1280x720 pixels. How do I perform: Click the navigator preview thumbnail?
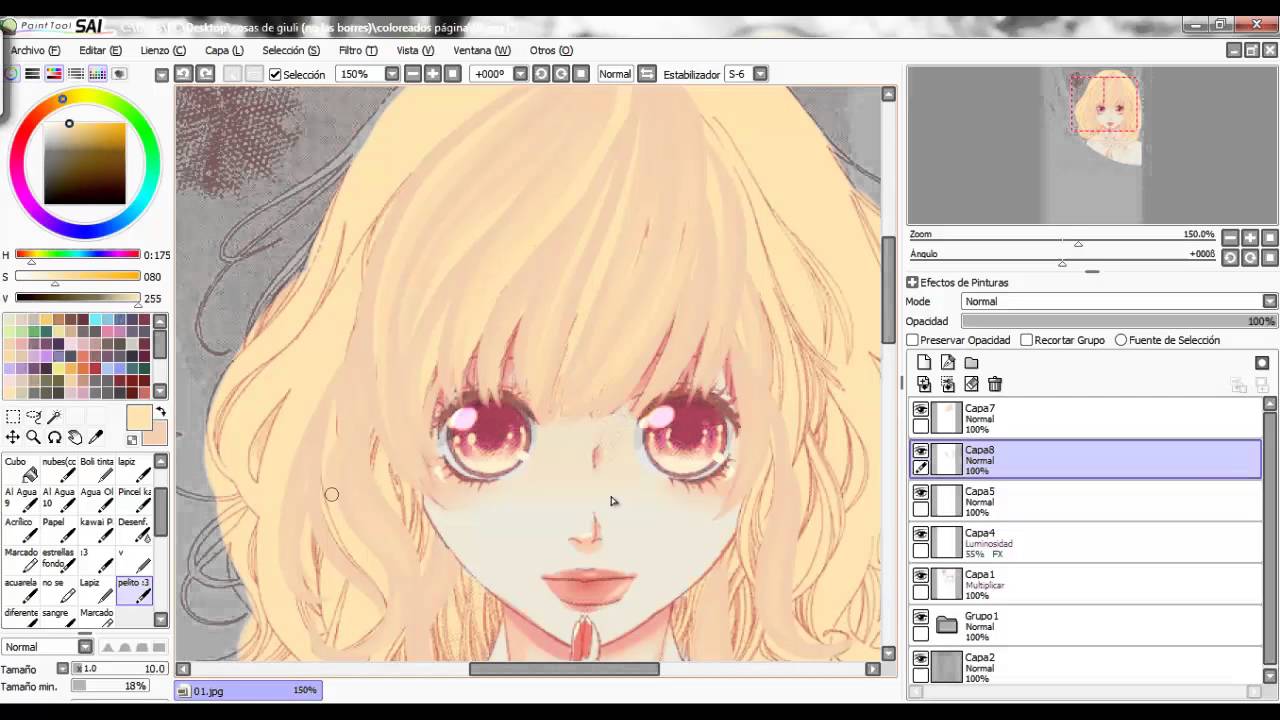point(1092,145)
